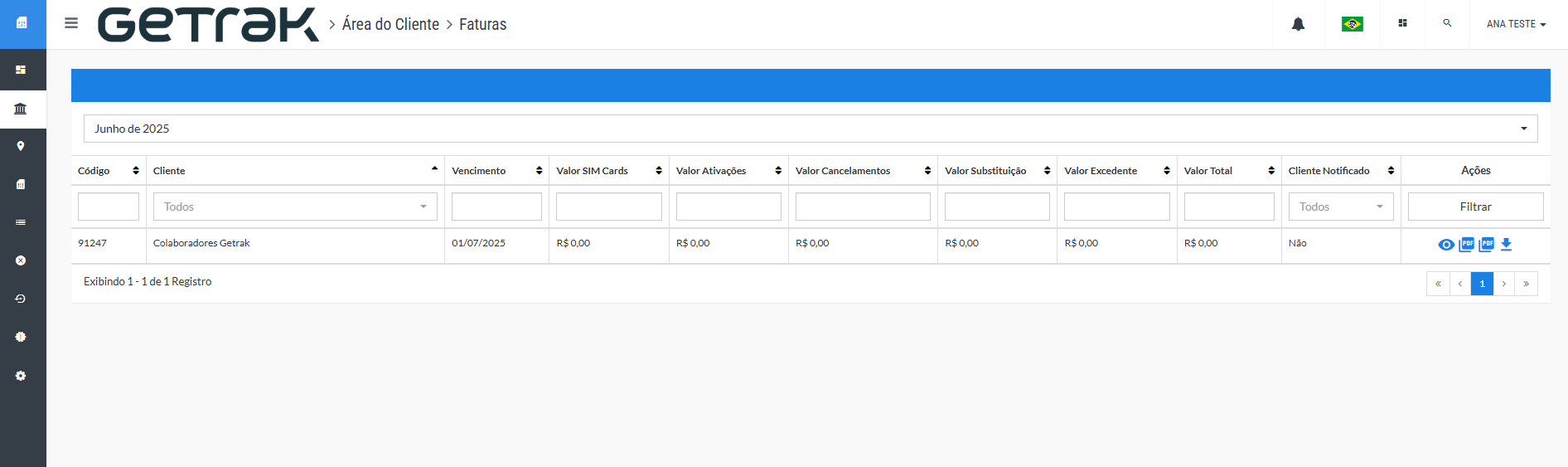Focus the Valor Cancelamentos filter field
Image resolution: width=1568 pixels, height=467 pixels.
(x=863, y=207)
